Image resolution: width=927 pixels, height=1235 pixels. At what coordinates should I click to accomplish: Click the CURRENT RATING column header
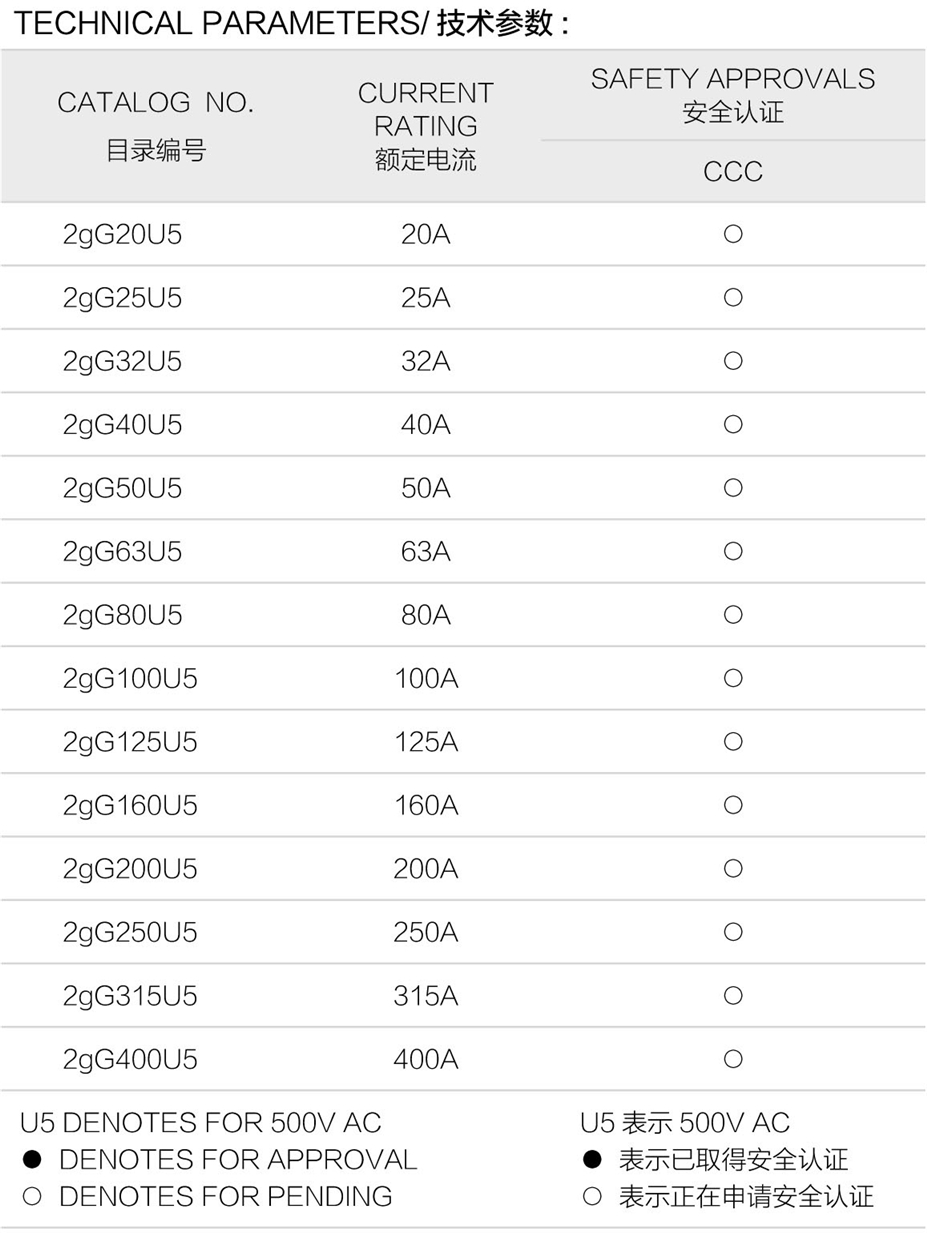[x=426, y=126]
